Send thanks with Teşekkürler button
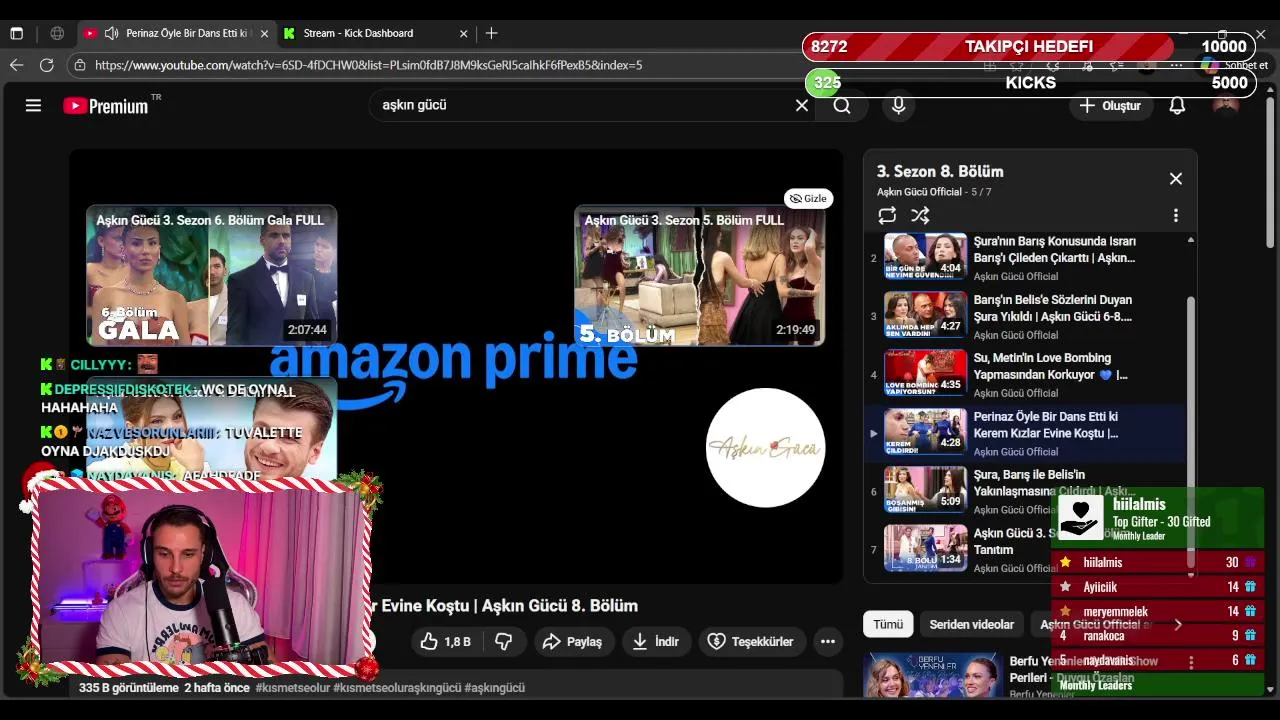This screenshot has height=720, width=1280. pyautogui.click(x=751, y=641)
